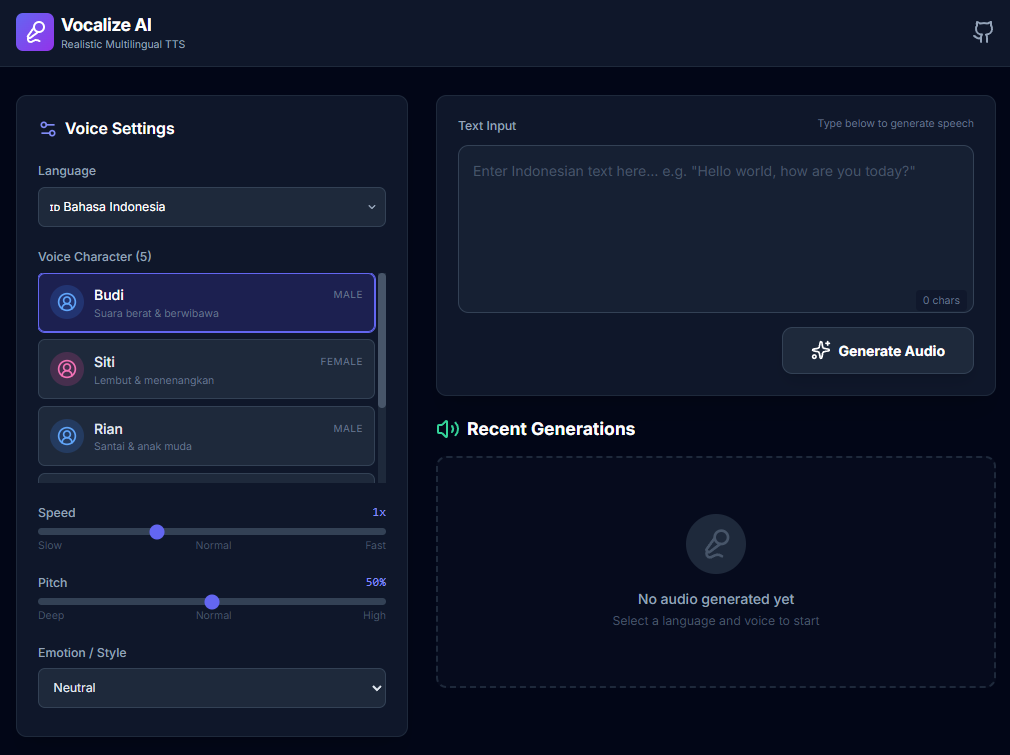Click the Vocalize AI microphone logo
The height and width of the screenshot is (755, 1010).
[35, 32]
